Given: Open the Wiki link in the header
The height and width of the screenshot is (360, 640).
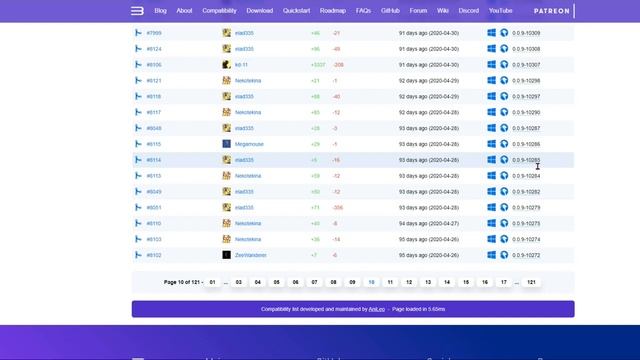Looking at the screenshot, I should click(x=442, y=11).
